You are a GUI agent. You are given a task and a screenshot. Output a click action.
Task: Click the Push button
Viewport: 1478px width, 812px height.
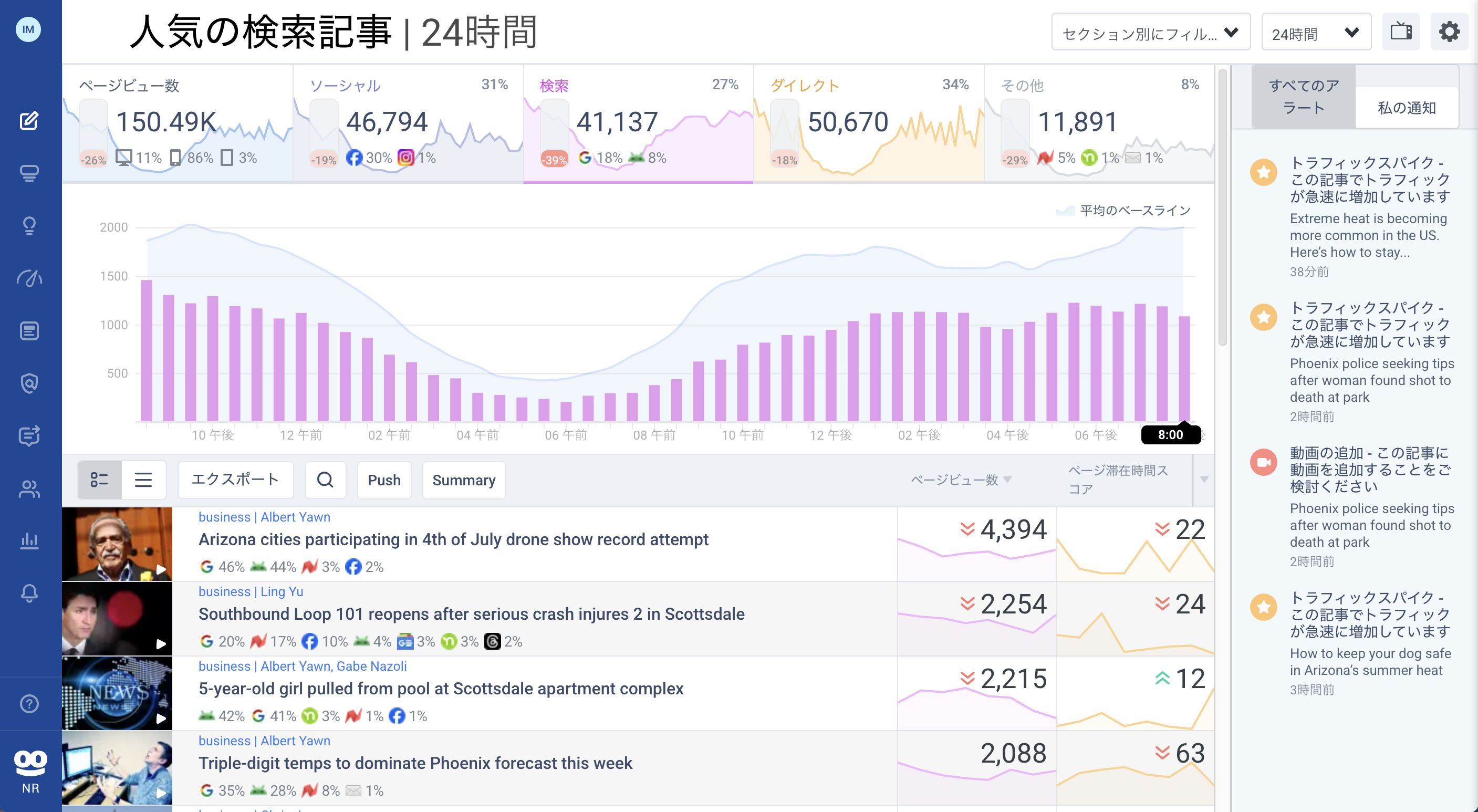384,480
